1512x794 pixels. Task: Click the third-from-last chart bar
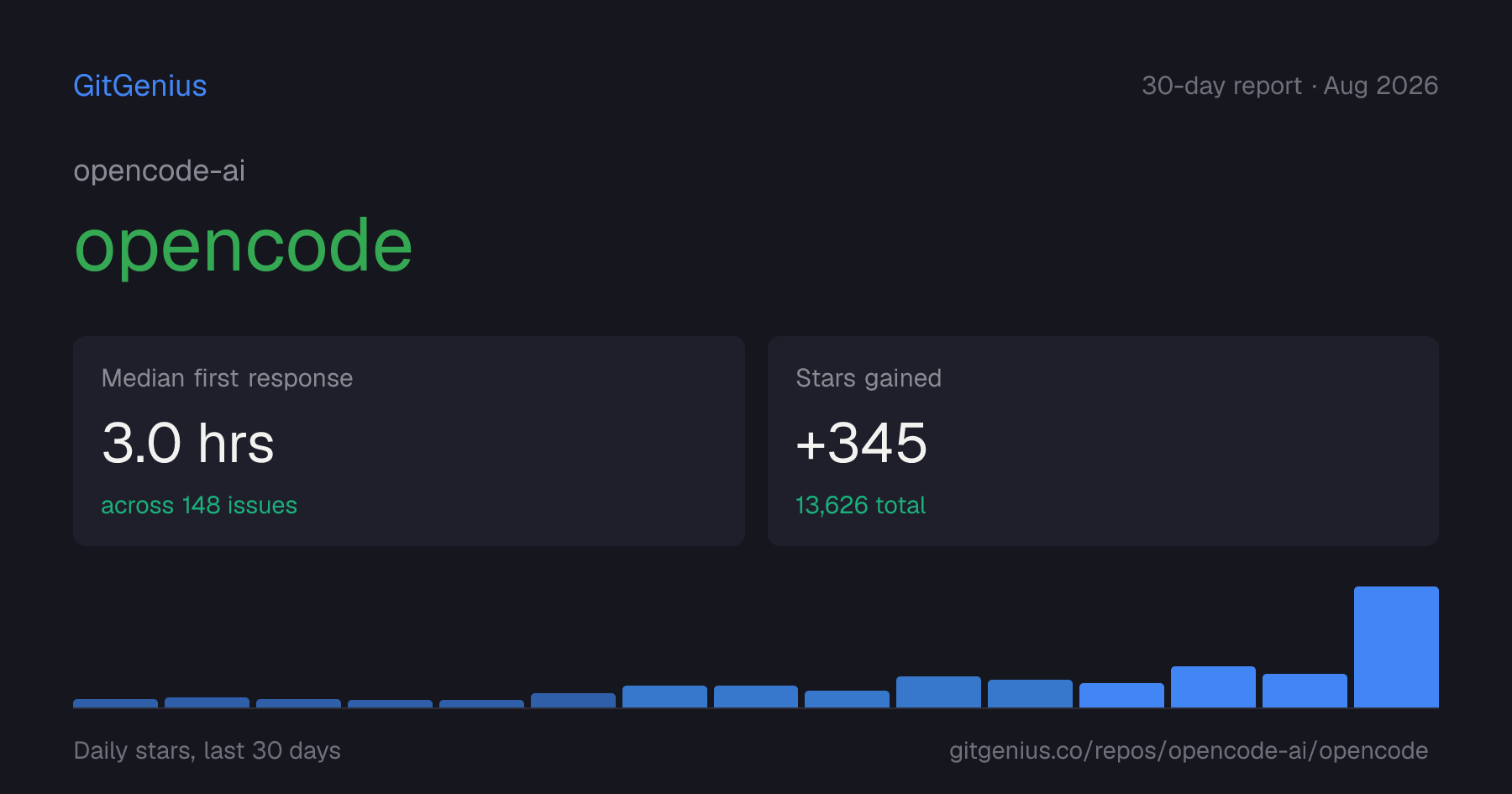pyautogui.click(x=1213, y=686)
